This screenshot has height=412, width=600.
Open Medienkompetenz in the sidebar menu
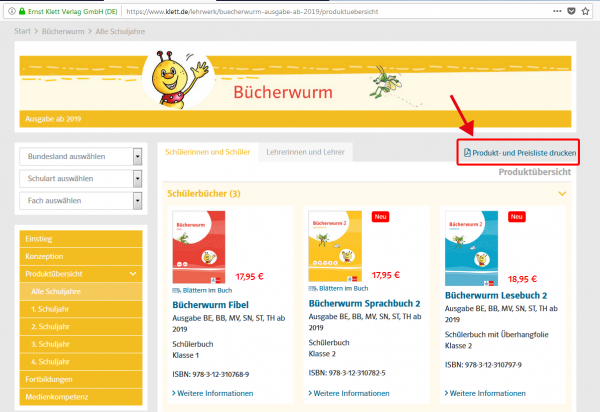[81, 397]
